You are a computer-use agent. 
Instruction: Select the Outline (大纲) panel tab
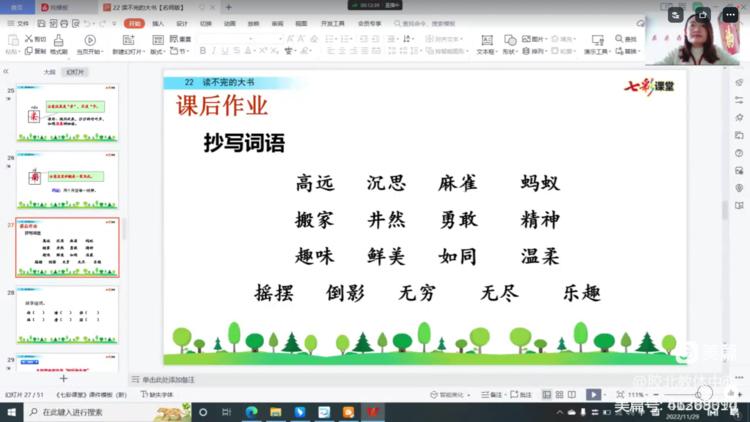point(49,72)
